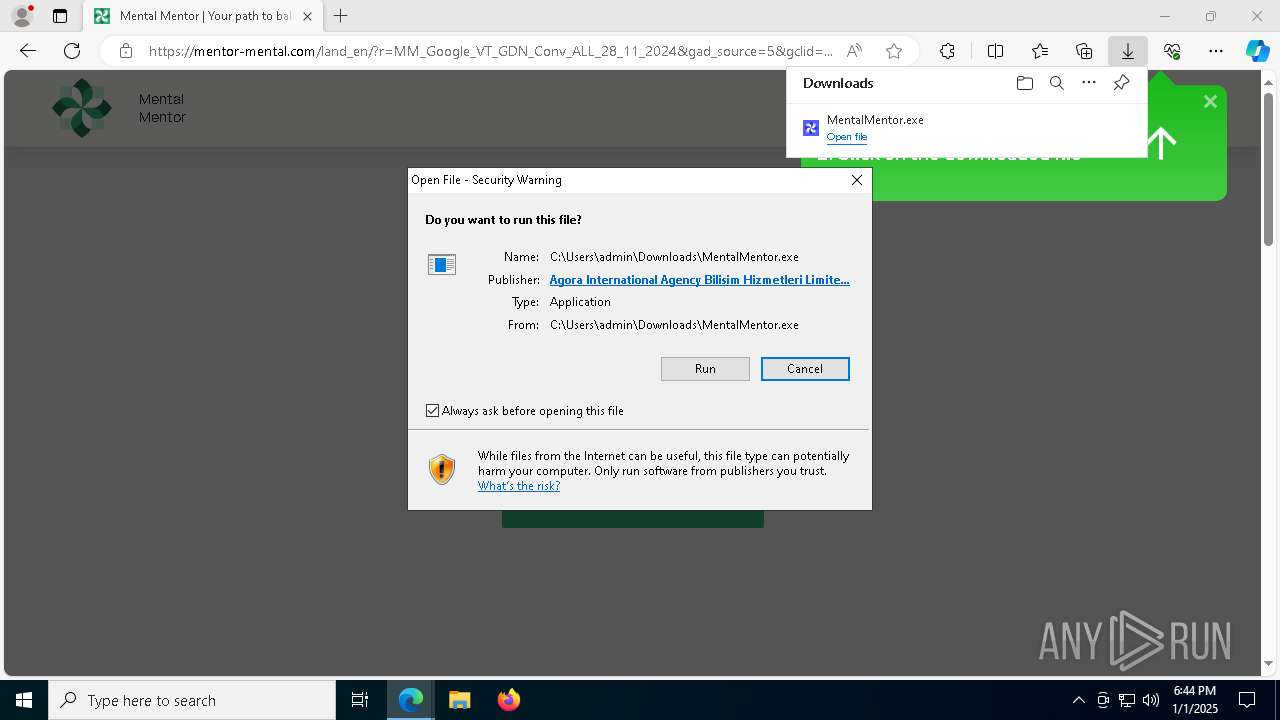
Task: Open Edge Settings and more menu
Action: [1216, 51]
